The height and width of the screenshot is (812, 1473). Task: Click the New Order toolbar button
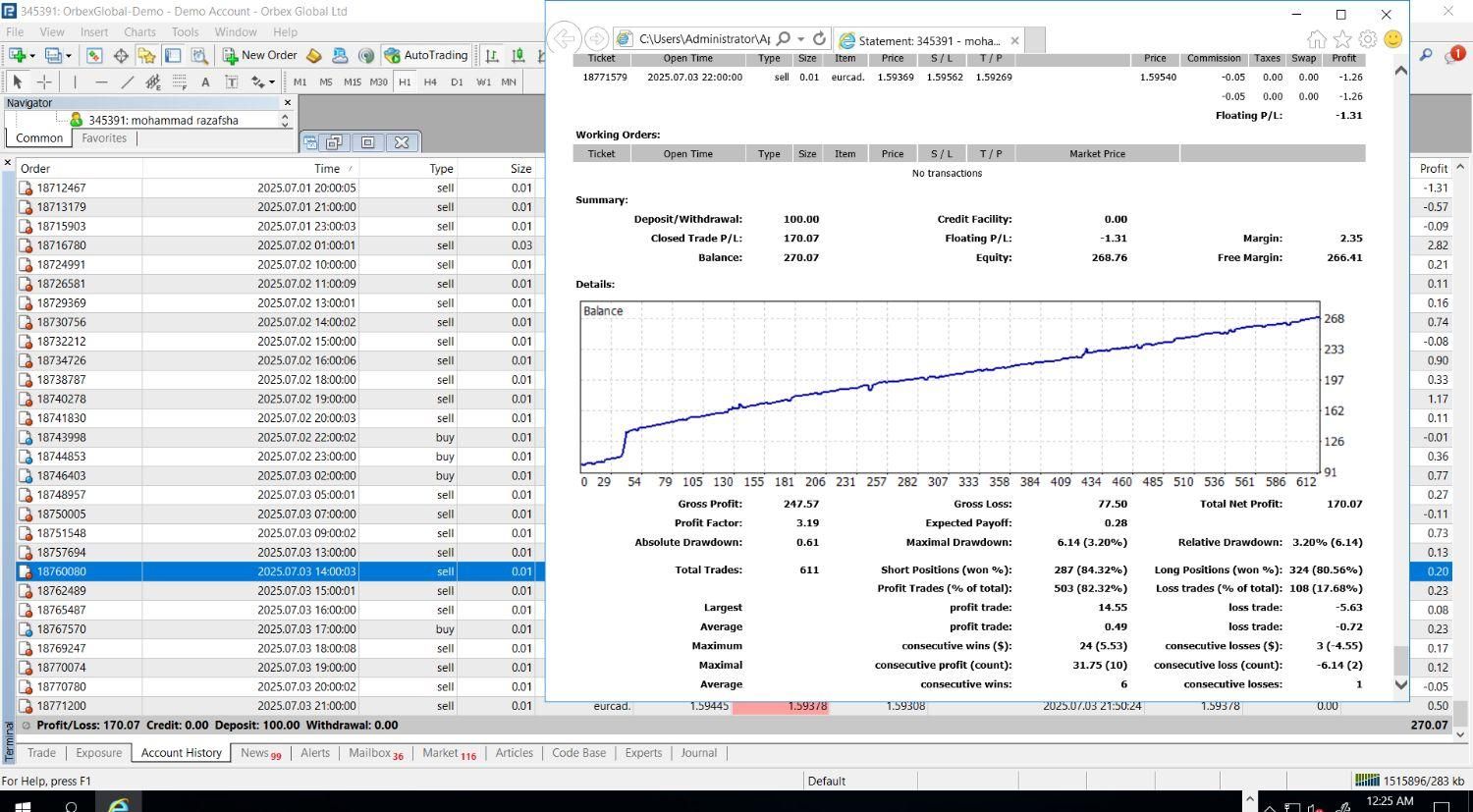pos(260,56)
